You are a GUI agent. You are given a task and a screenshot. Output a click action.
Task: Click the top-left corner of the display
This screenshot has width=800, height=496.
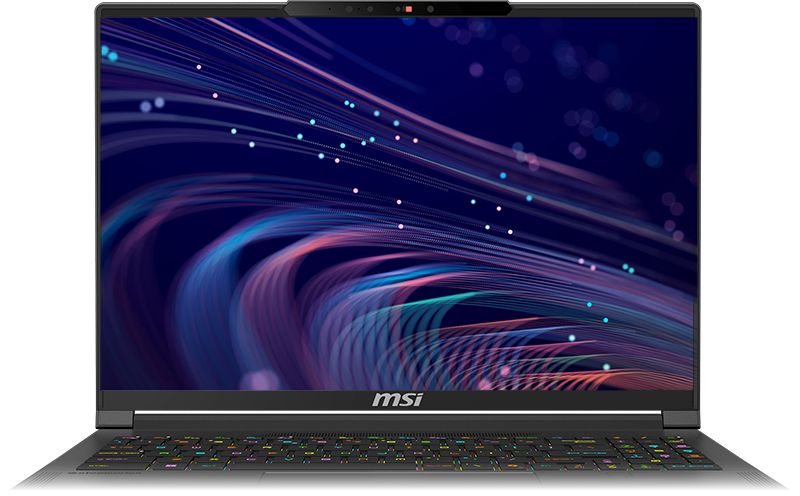[108, 24]
